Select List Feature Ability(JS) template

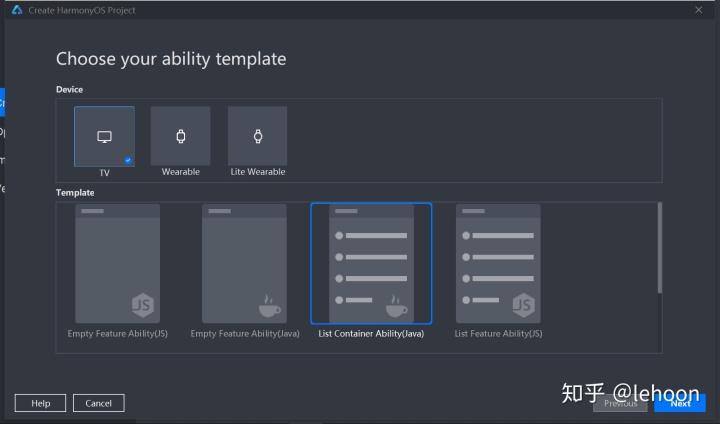[x=498, y=264]
